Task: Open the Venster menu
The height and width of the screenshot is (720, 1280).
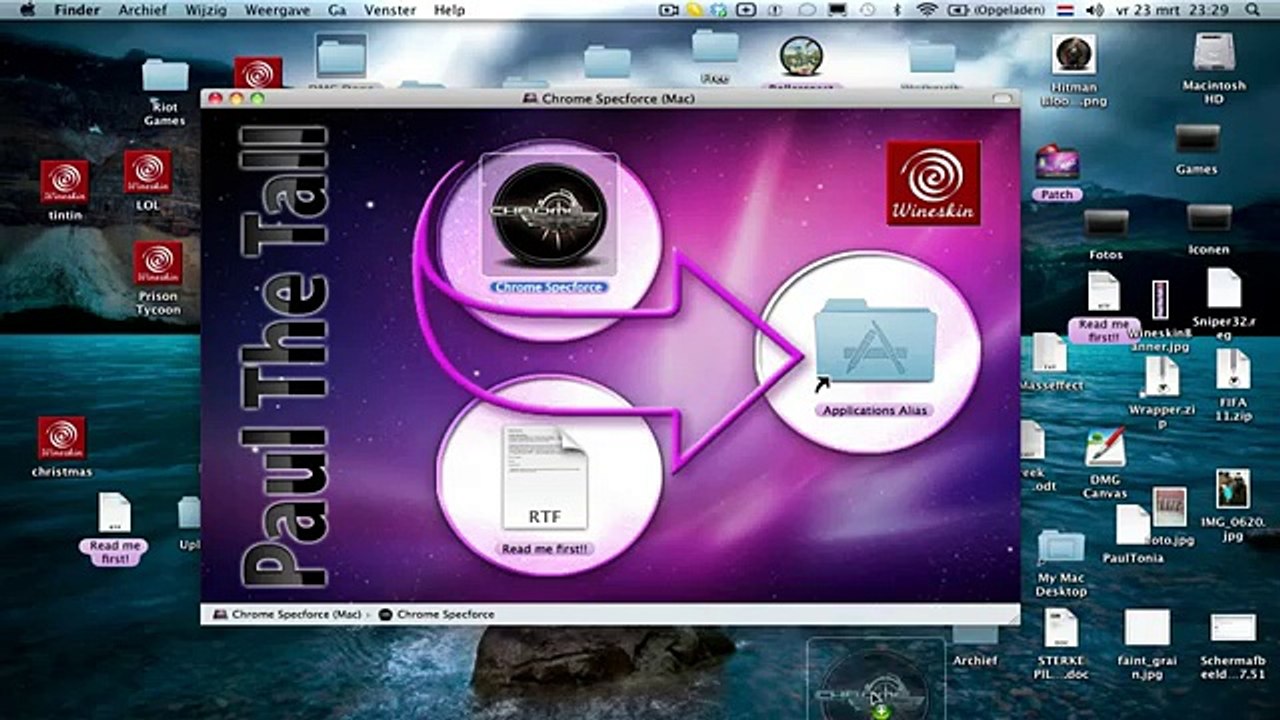Action: point(390,10)
